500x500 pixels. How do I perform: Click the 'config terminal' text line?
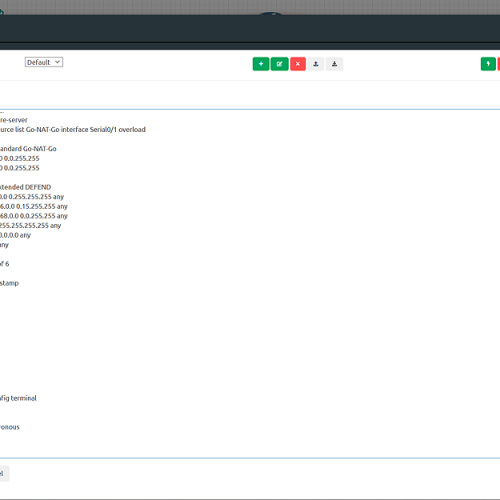click(x=18, y=398)
